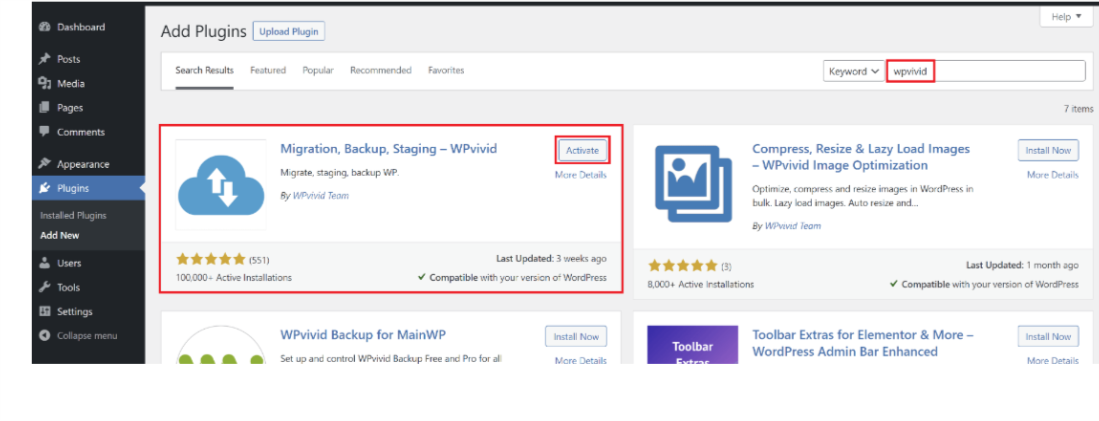
Task: Expand the Keyword search type dropdown
Action: click(854, 71)
